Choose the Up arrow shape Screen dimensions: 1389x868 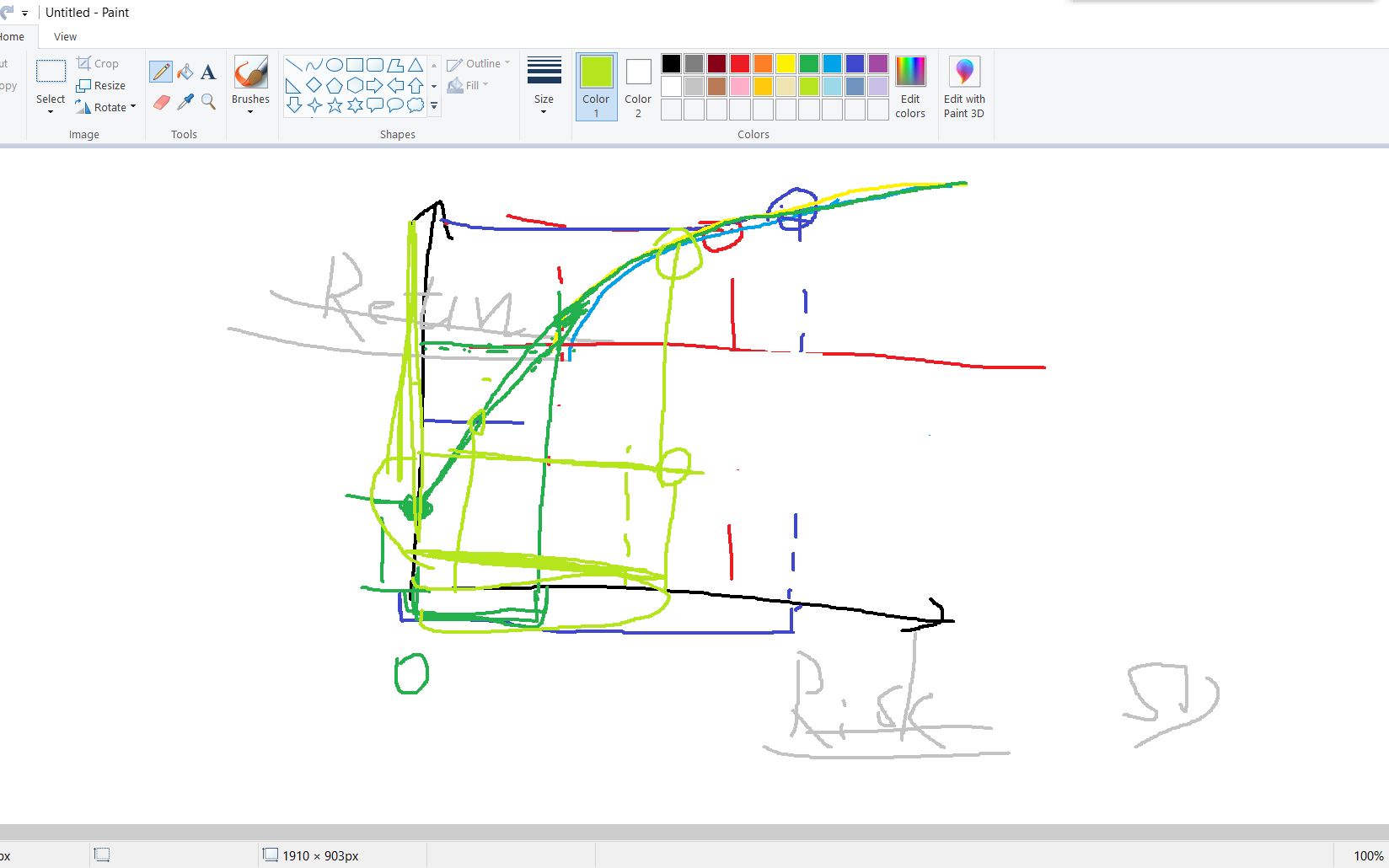[x=416, y=85]
